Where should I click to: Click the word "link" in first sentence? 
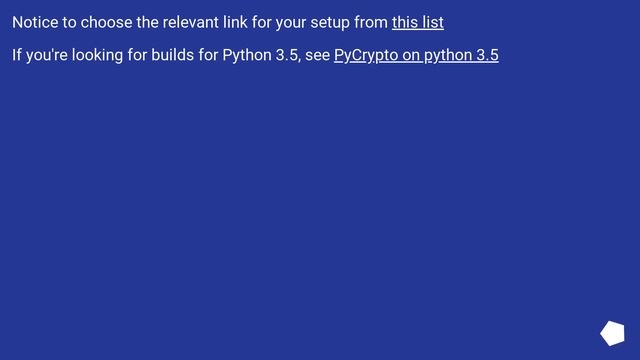click(x=235, y=22)
